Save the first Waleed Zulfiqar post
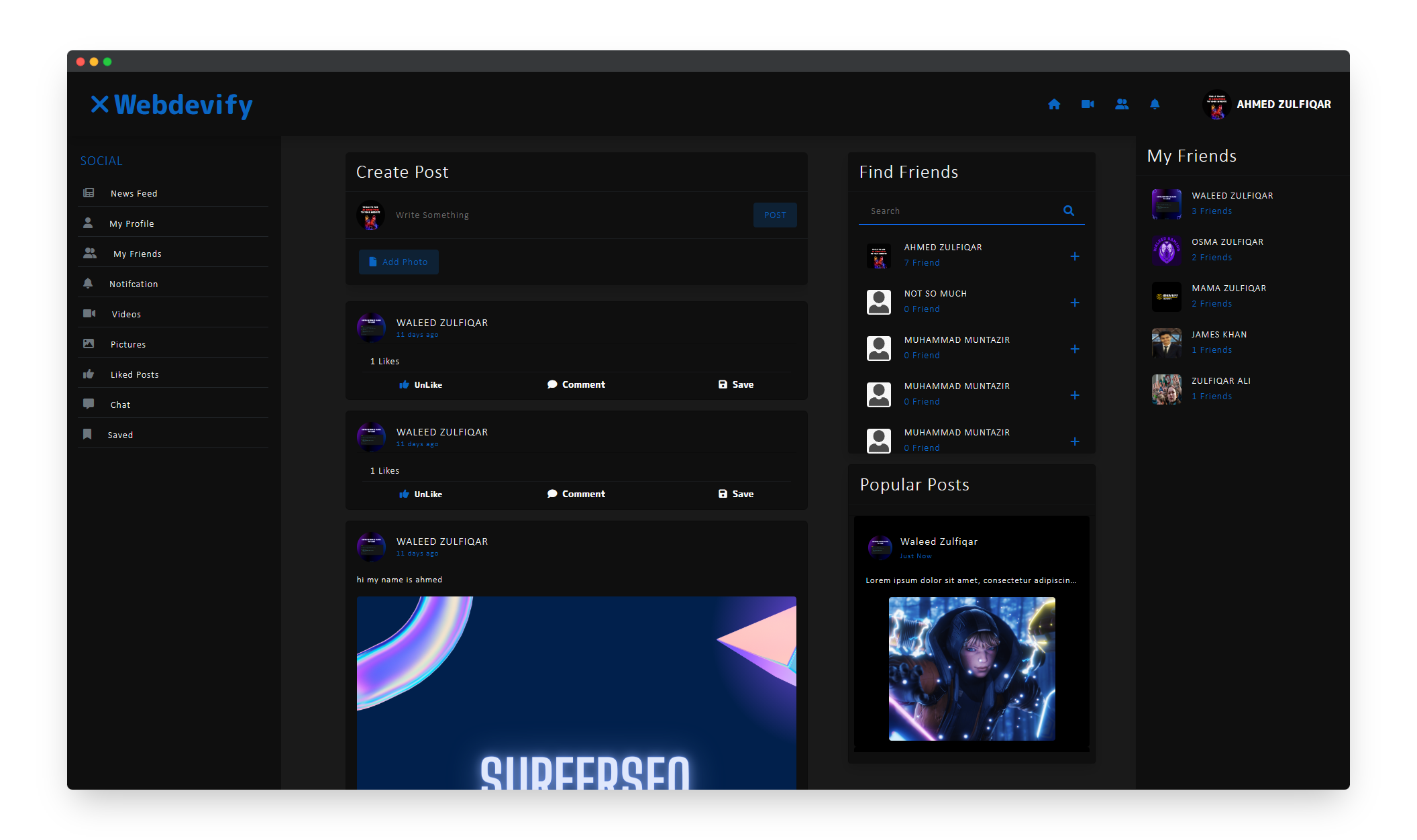This screenshot has height=840, width=1417. [736, 384]
